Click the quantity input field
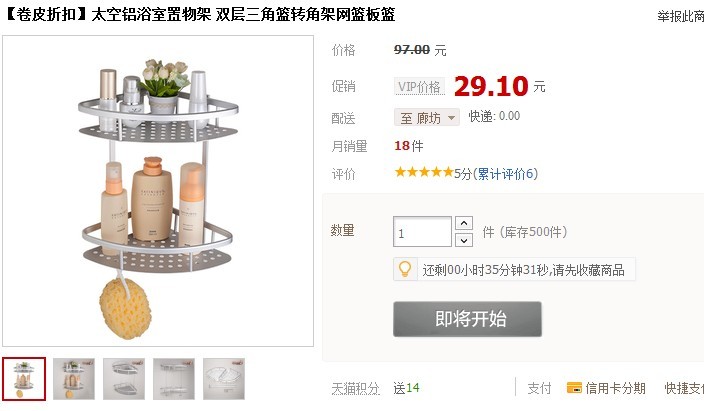The height and width of the screenshot is (411, 704). (x=422, y=232)
